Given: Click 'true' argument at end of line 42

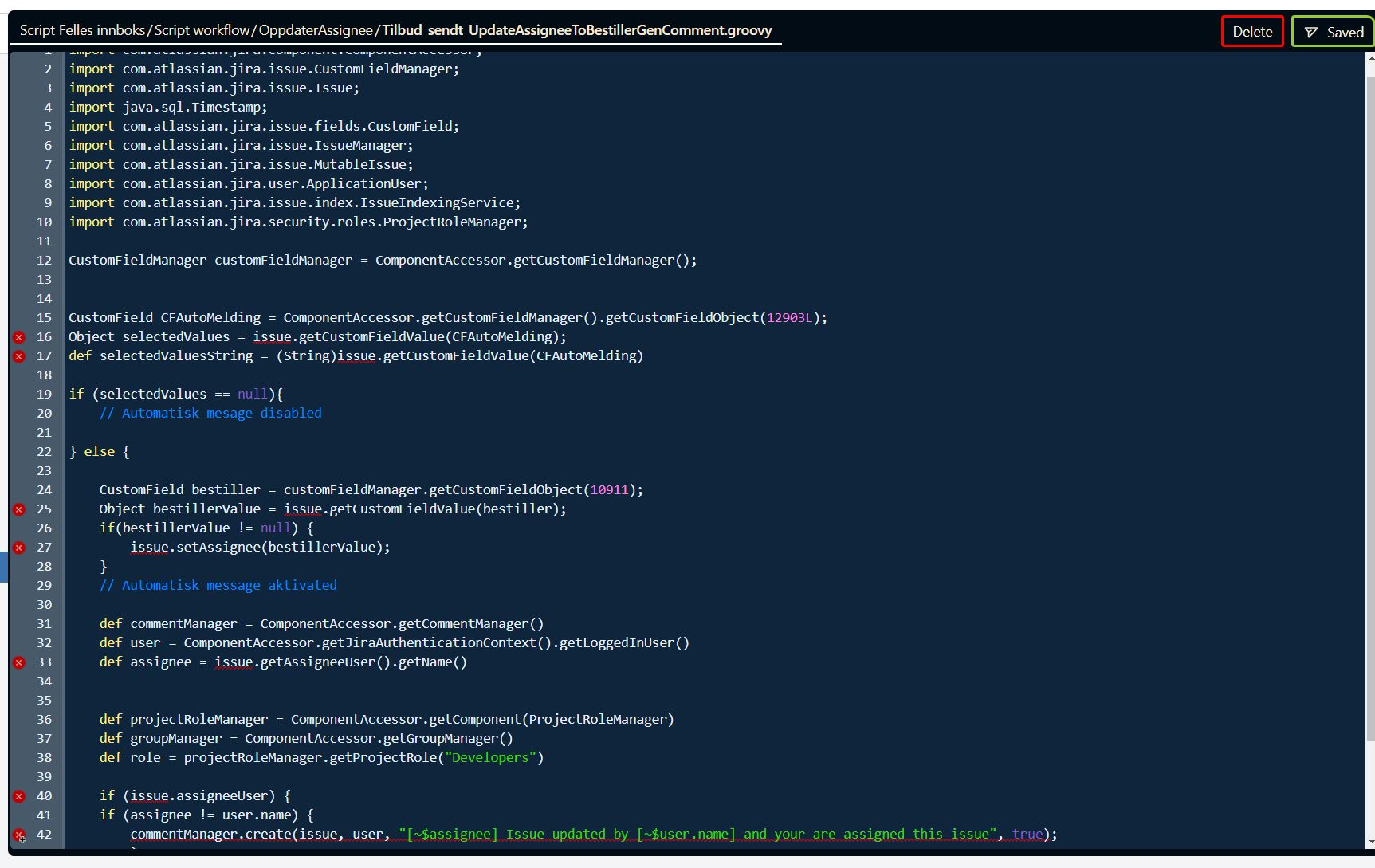Looking at the screenshot, I should [1027, 835].
